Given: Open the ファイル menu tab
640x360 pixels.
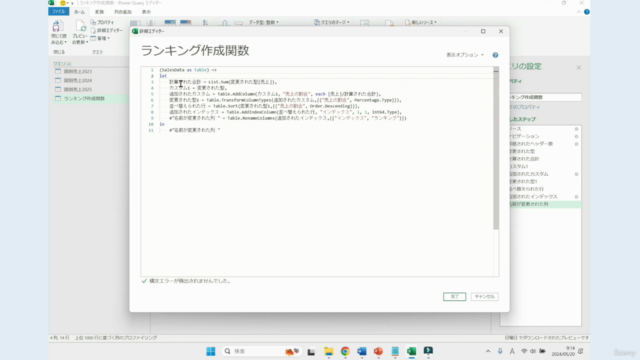Looking at the screenshot, I should [x=58, y=11].
